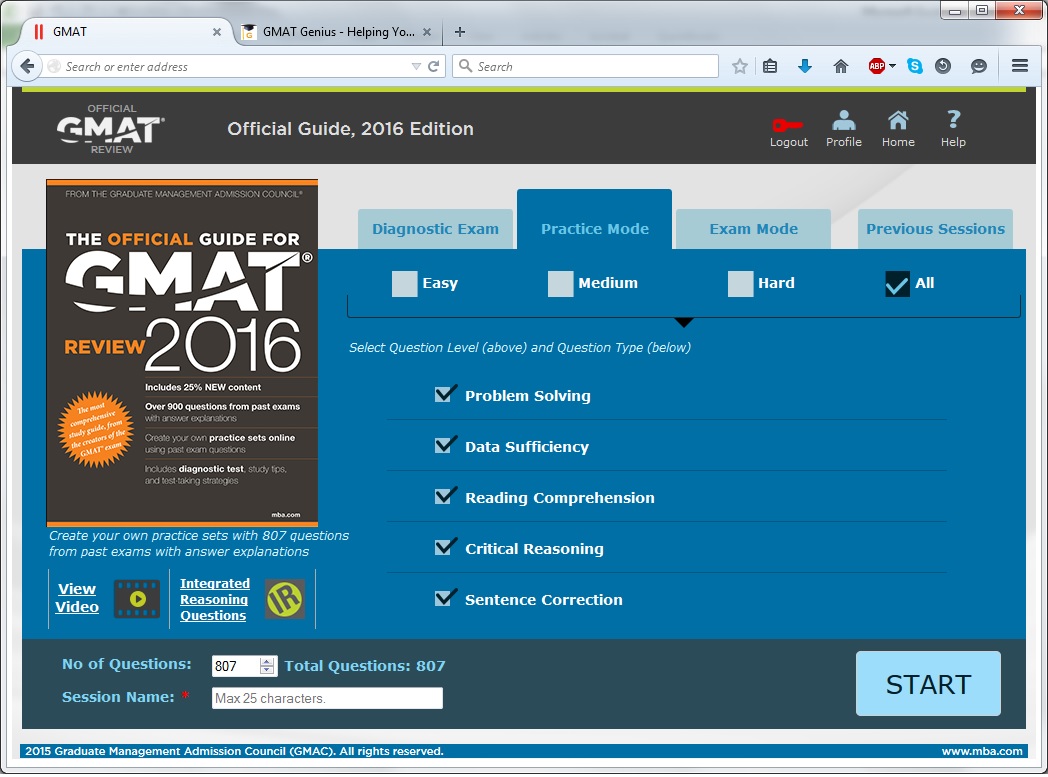
Task: Expand the browser menu with three lines
Action: point(1019,65)
